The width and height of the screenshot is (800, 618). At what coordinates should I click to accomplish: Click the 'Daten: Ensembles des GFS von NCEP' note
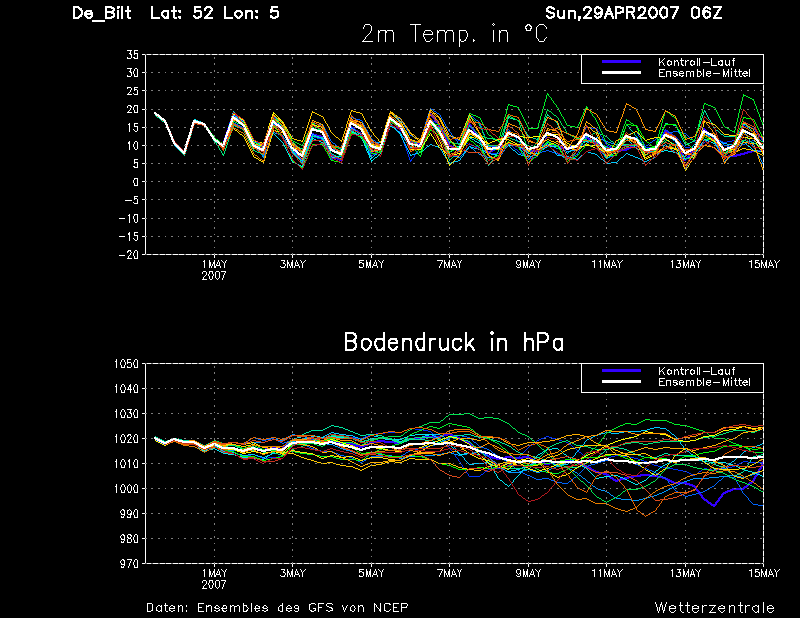click(277, 608)
